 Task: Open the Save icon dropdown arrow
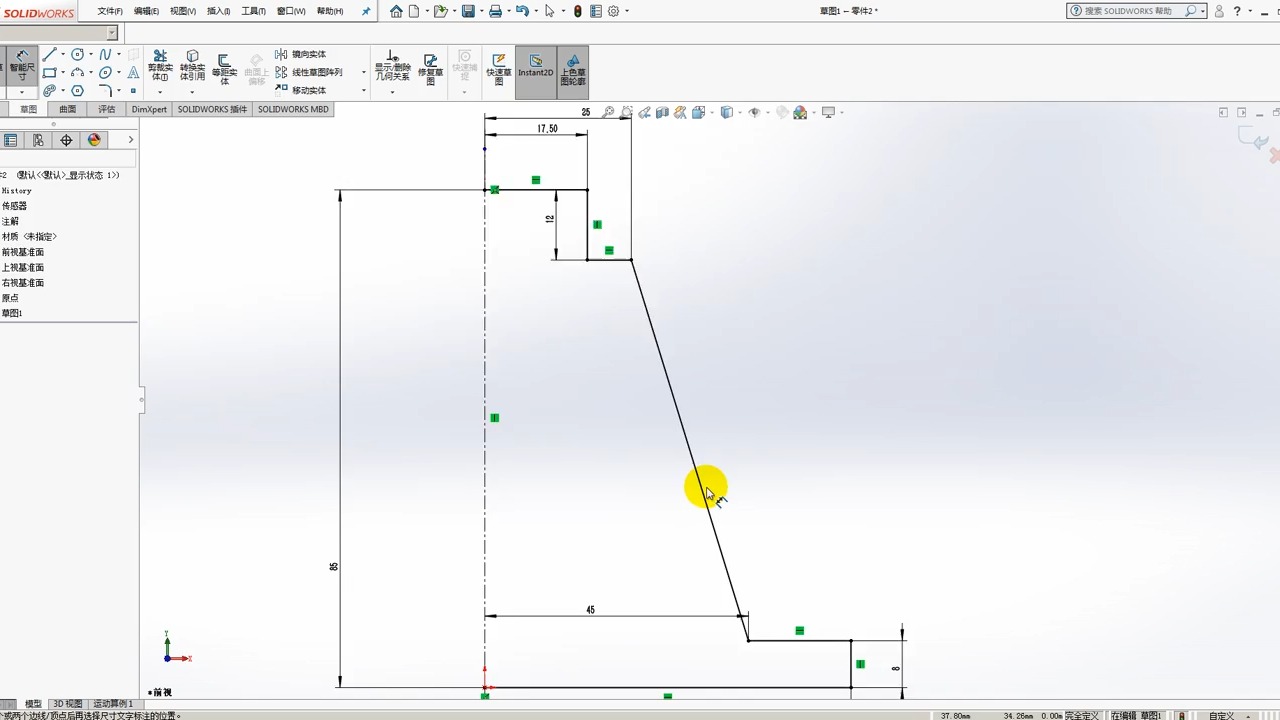click(x=480, y=11)
